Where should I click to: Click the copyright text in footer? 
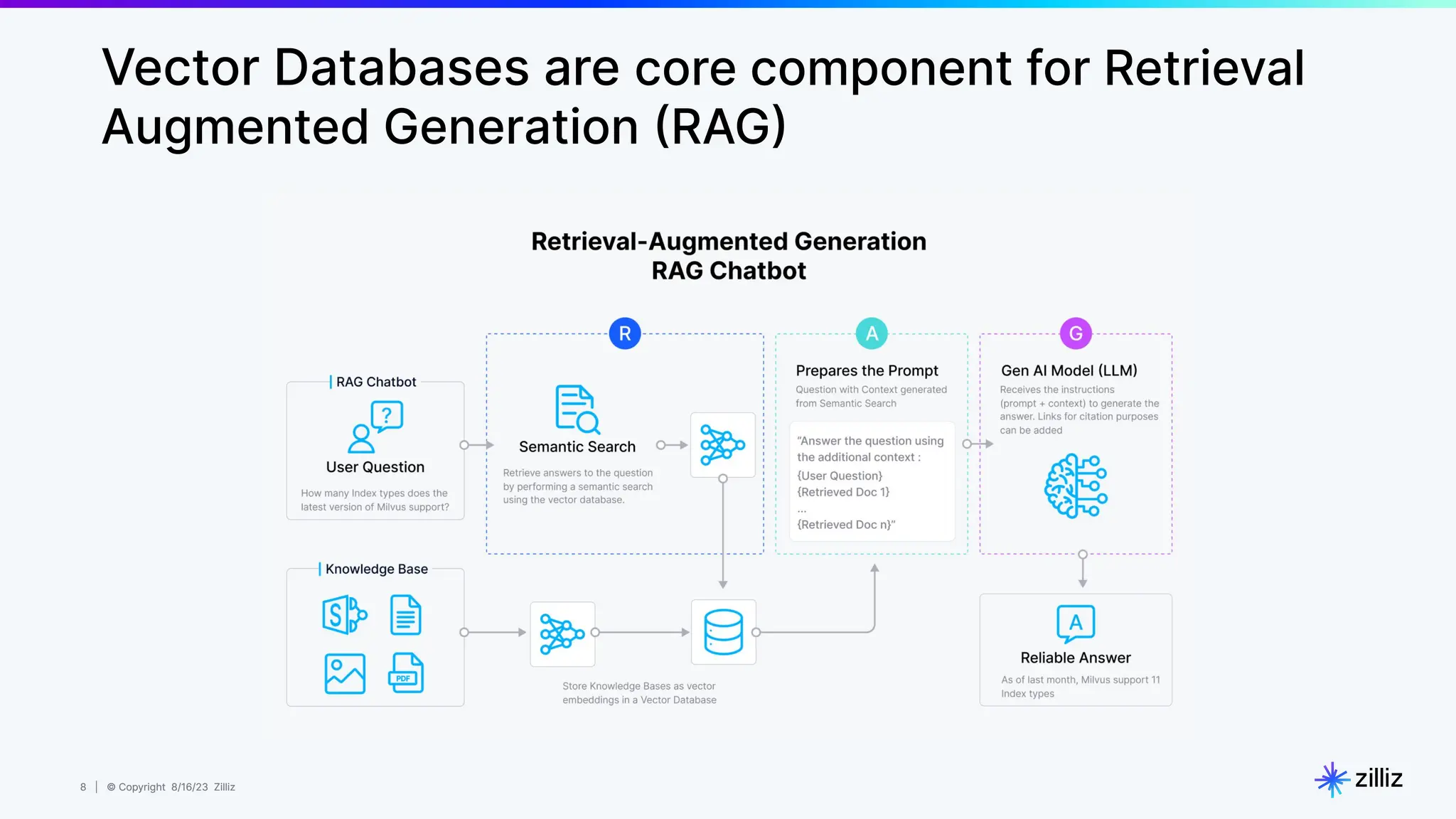(171, 787)
